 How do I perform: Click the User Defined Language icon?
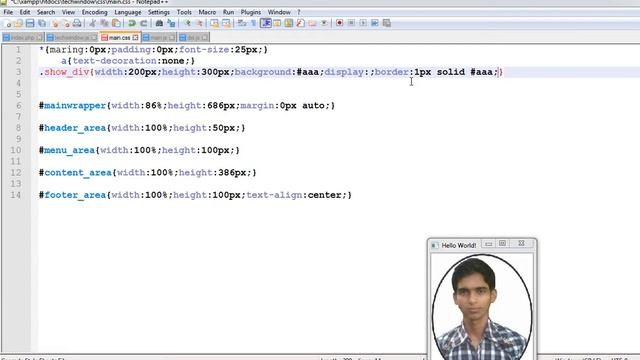(277, 23)
